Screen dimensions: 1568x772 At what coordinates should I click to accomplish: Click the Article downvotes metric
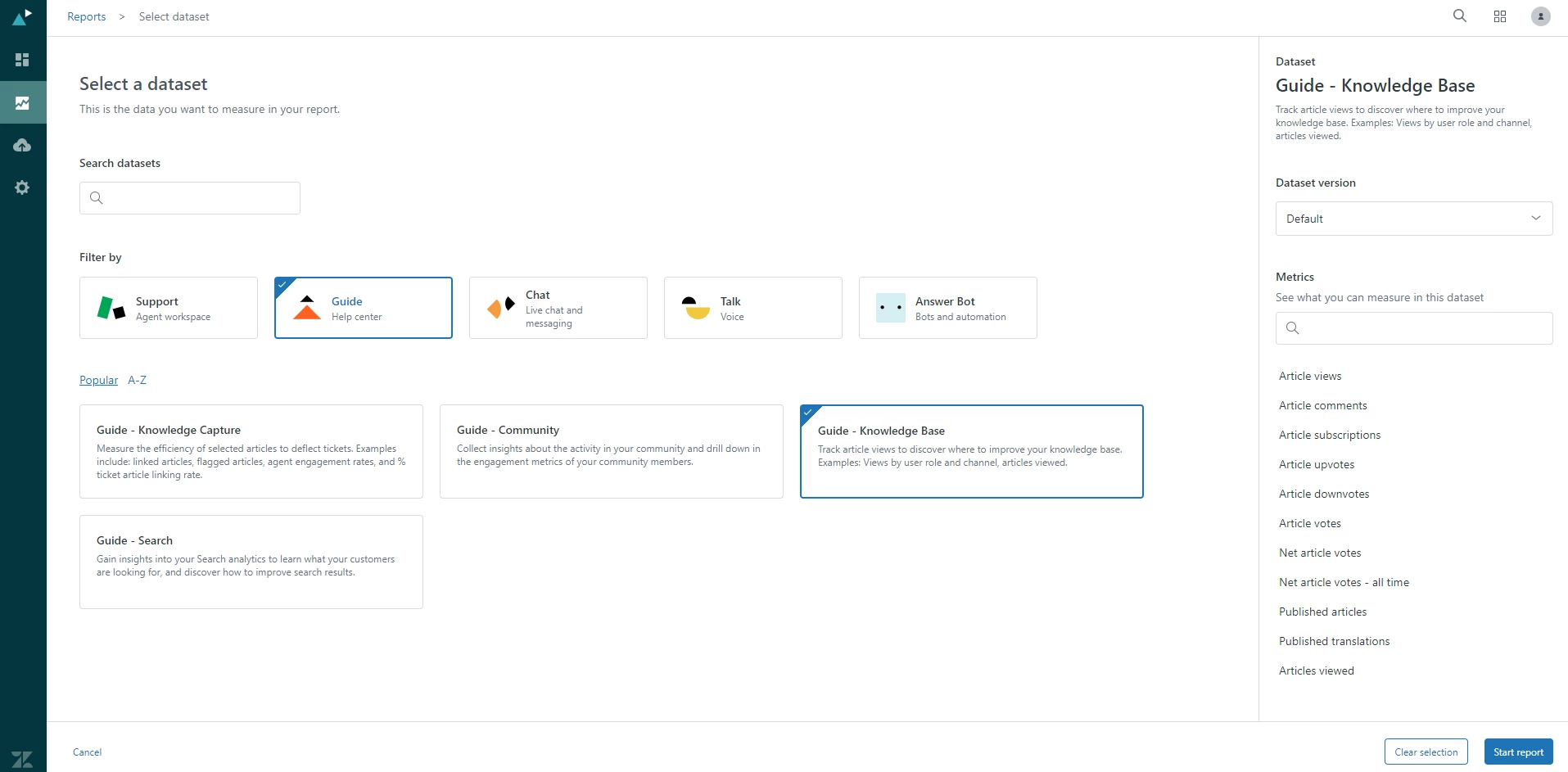(x=1324, y=494)
